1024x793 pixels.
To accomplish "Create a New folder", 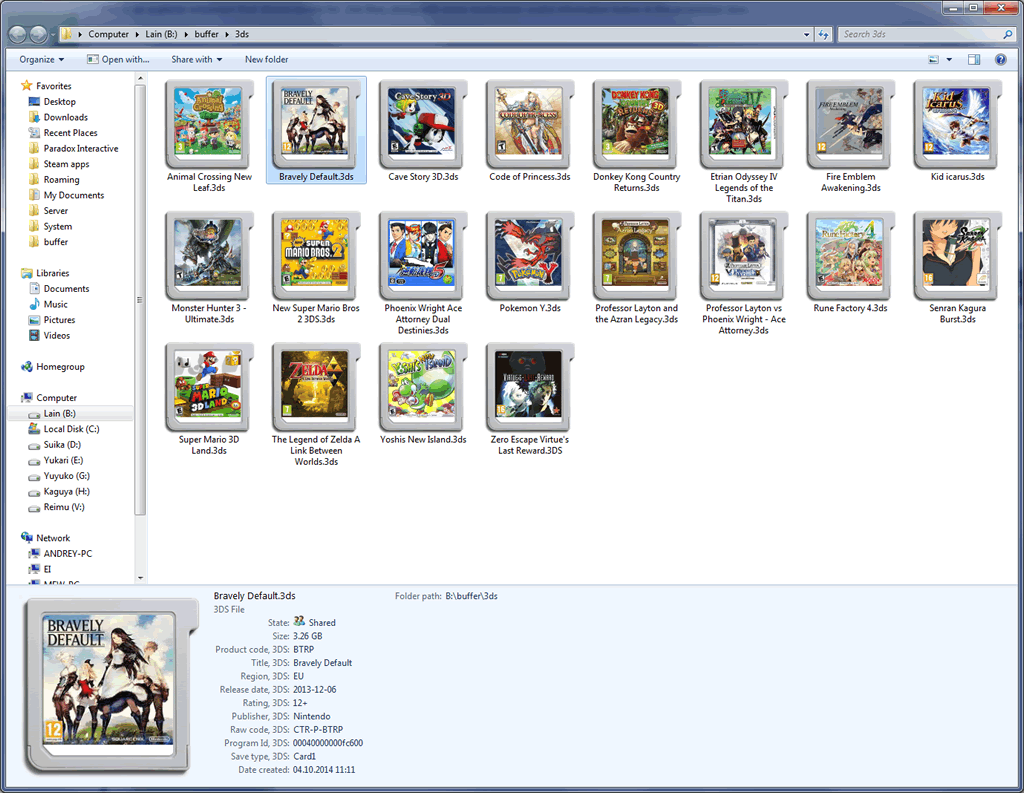I will coord(266,59).
